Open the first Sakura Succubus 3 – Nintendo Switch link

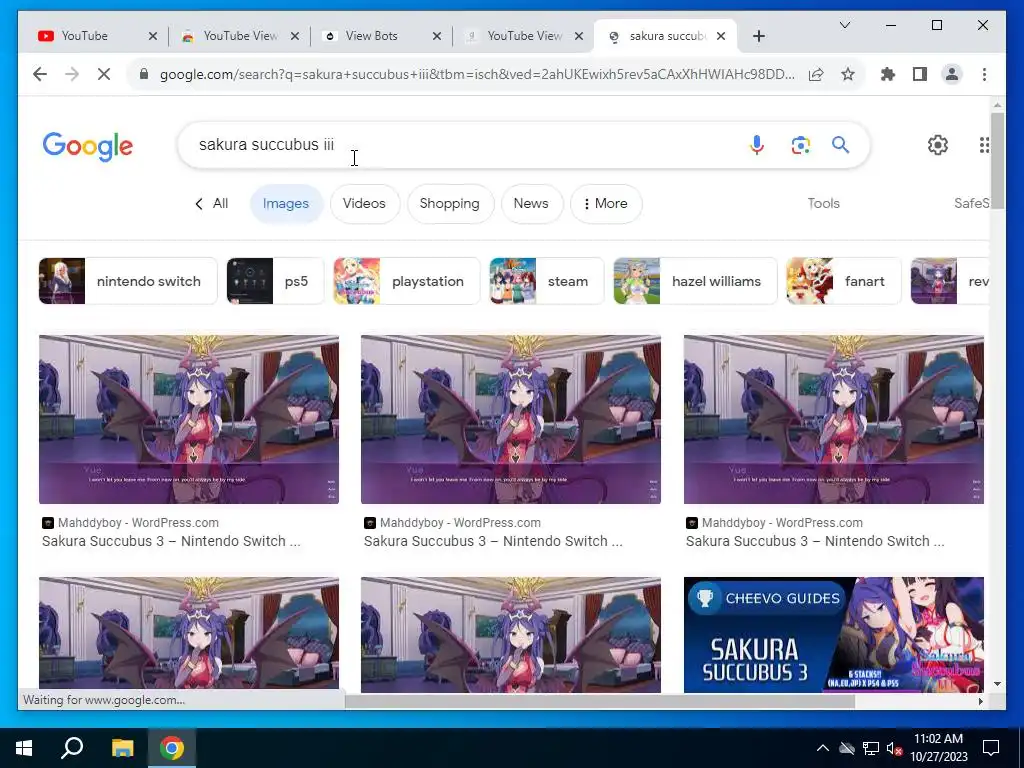coord(171,541)
